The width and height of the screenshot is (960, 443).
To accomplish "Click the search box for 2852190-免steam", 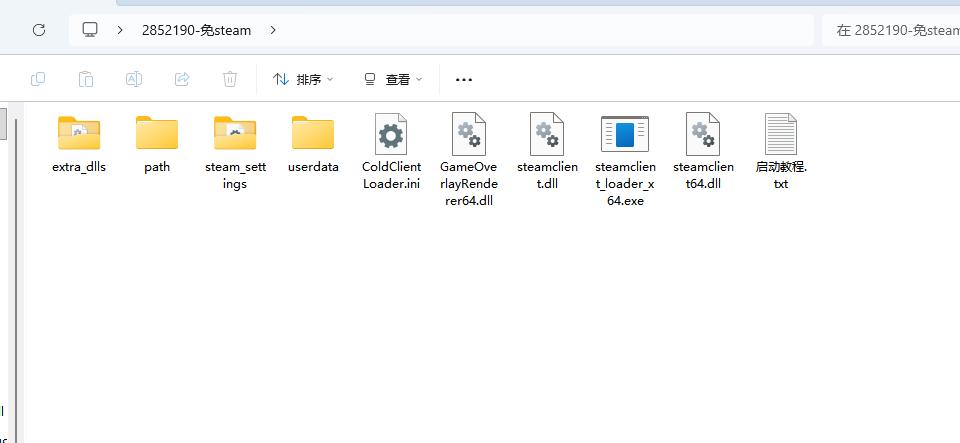I will coord(891,30).
